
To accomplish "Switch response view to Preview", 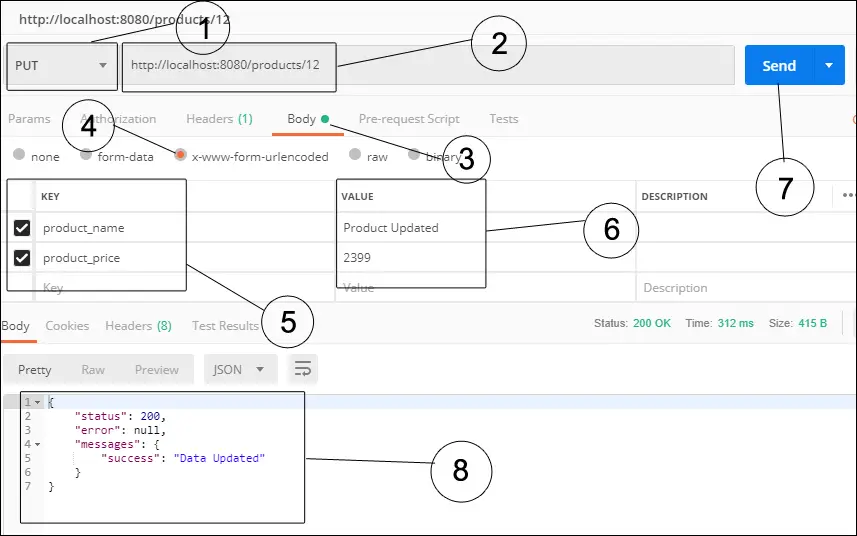I will pos(157,370).
